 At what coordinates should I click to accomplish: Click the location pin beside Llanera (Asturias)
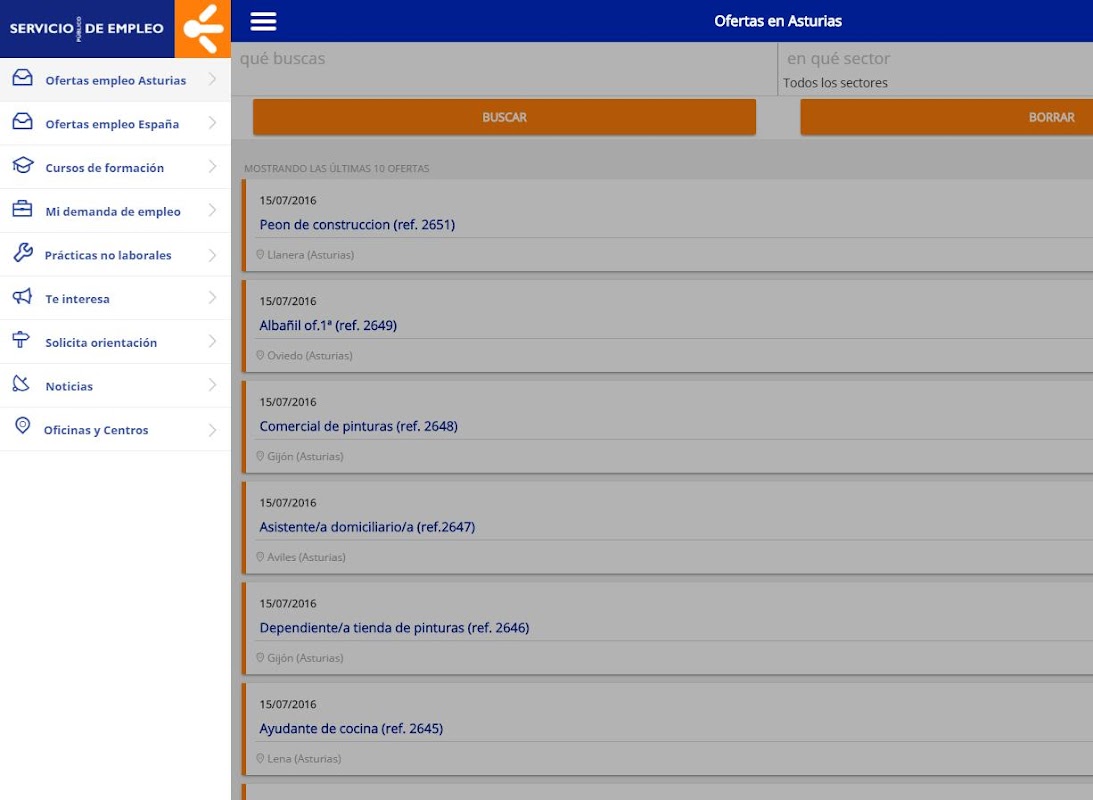coord(260,254)
